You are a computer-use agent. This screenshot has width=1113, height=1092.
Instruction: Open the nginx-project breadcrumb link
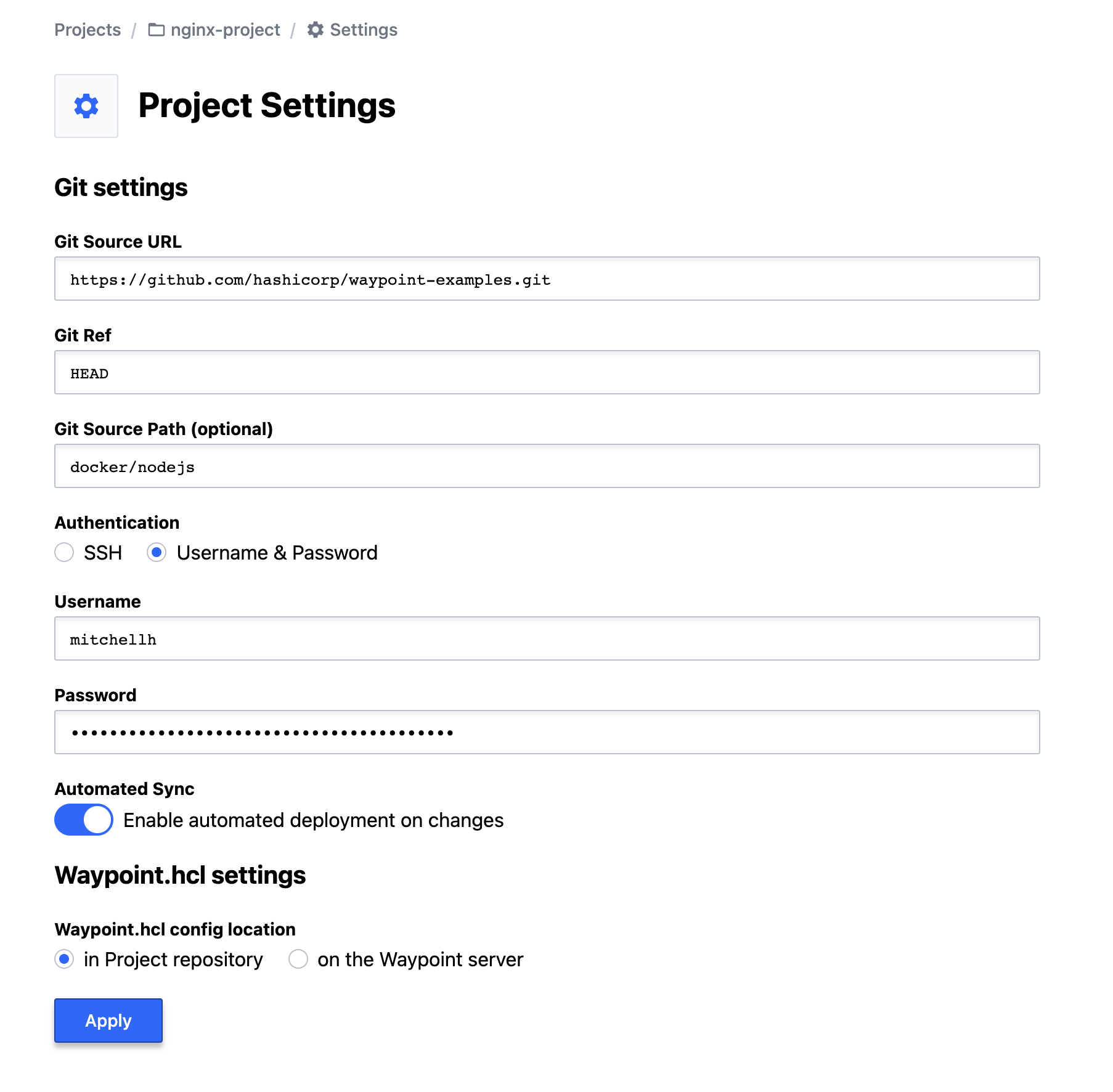tap(226, 29)
